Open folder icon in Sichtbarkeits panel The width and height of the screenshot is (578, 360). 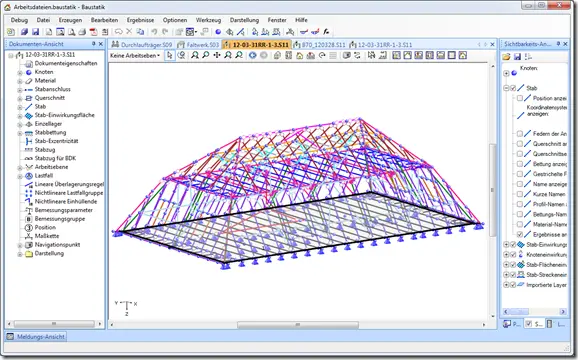point(506,56)
